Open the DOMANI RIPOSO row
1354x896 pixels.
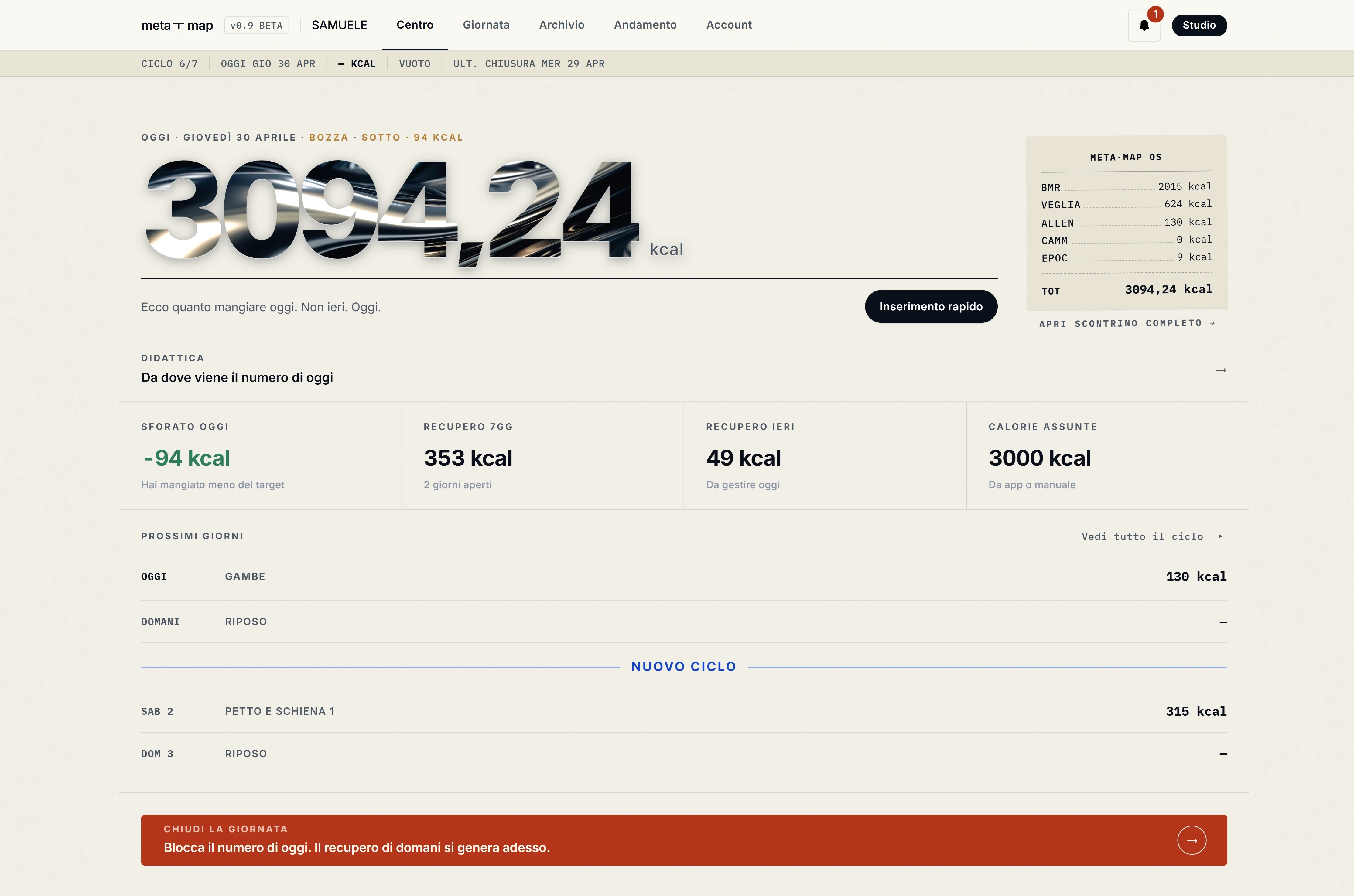(x=684, y=622)
